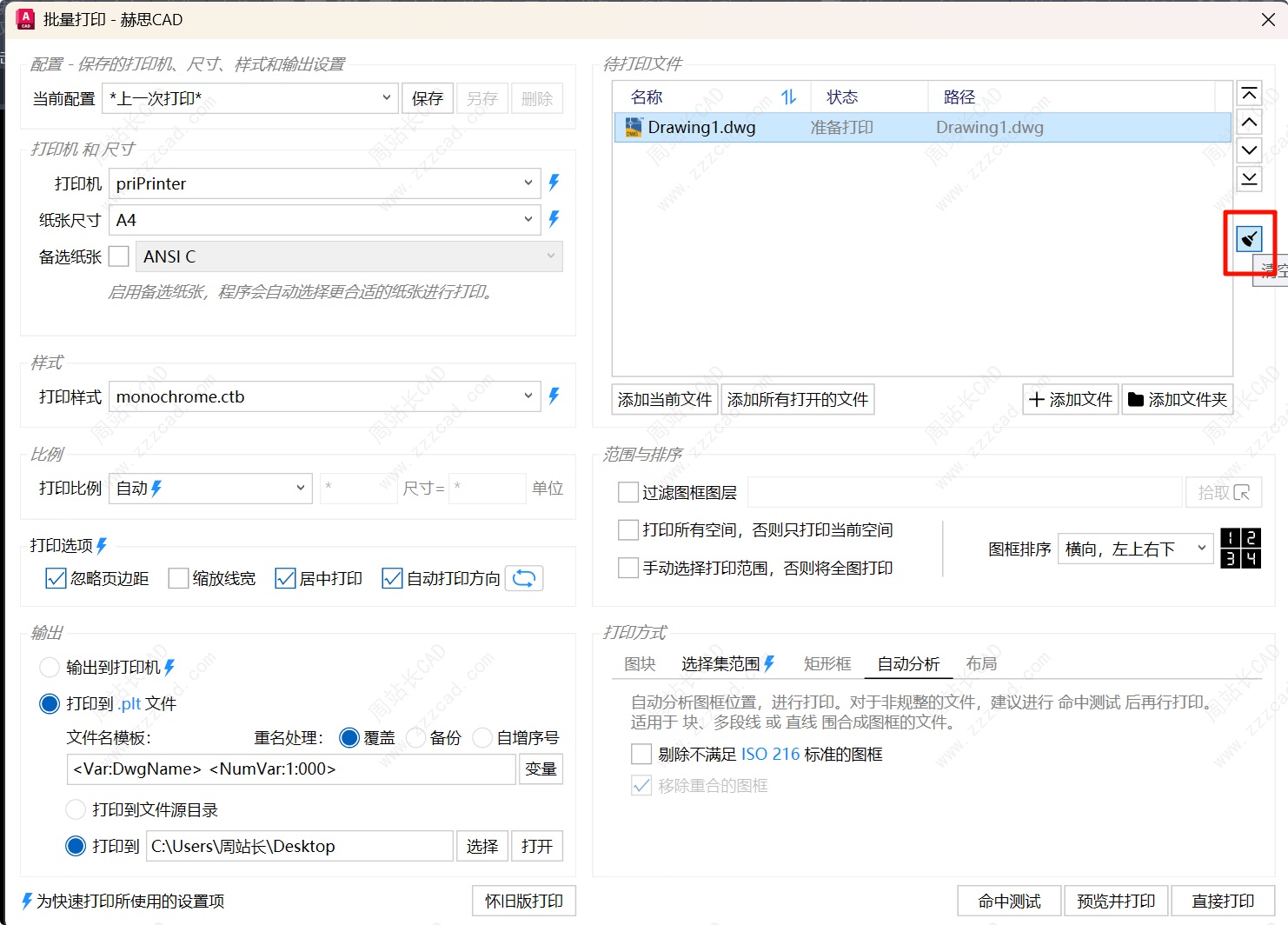Click sort arrows in the name column header
1288x925 pixels.
coord(788,97)
